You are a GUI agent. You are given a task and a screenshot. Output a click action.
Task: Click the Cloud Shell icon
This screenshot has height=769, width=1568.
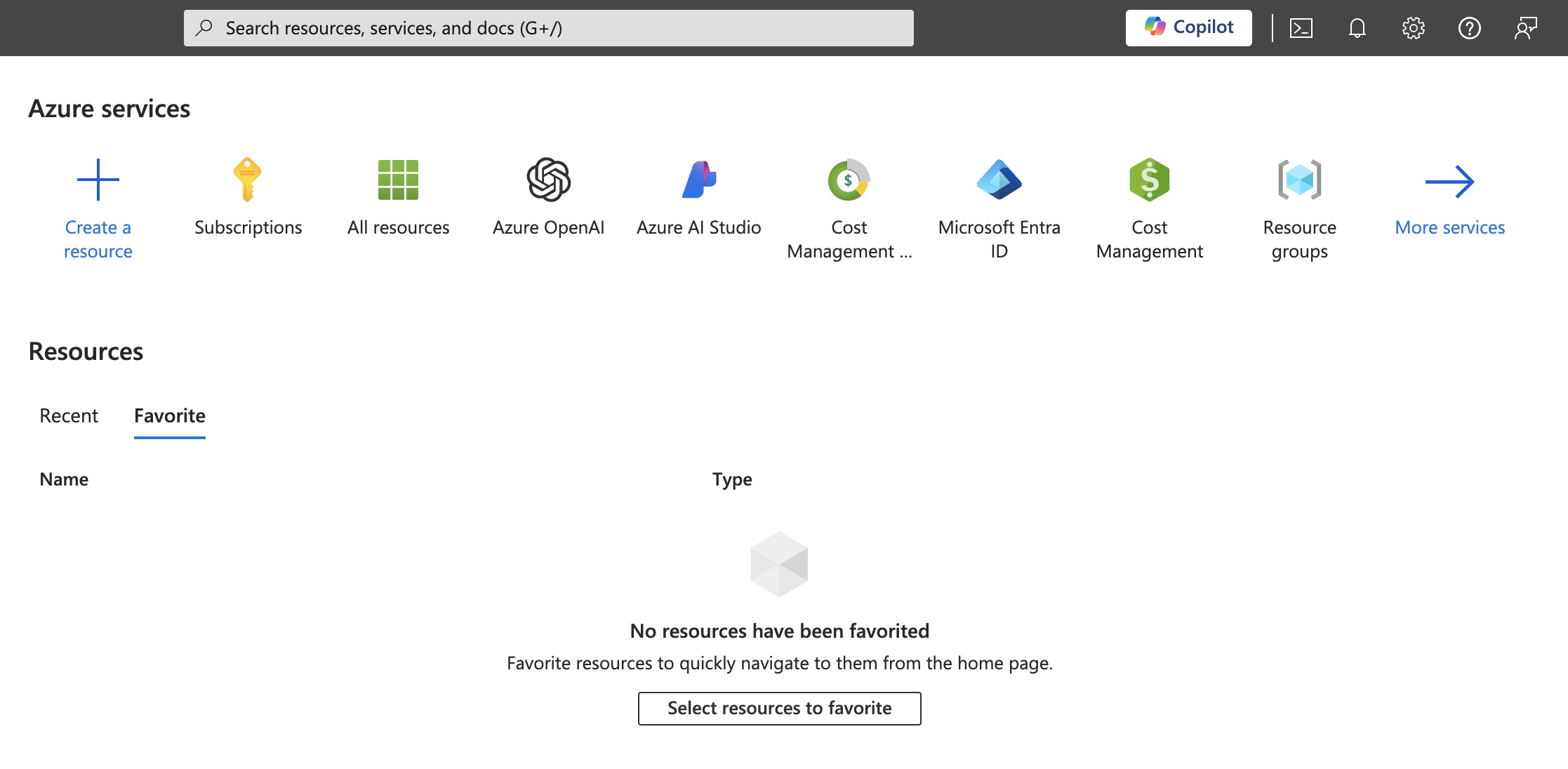pos(1302,27)
